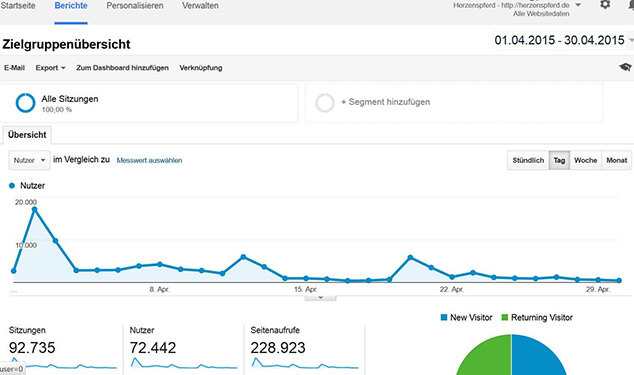
Task: Switch graph granularity to Woche
Action: coord(585,160)
